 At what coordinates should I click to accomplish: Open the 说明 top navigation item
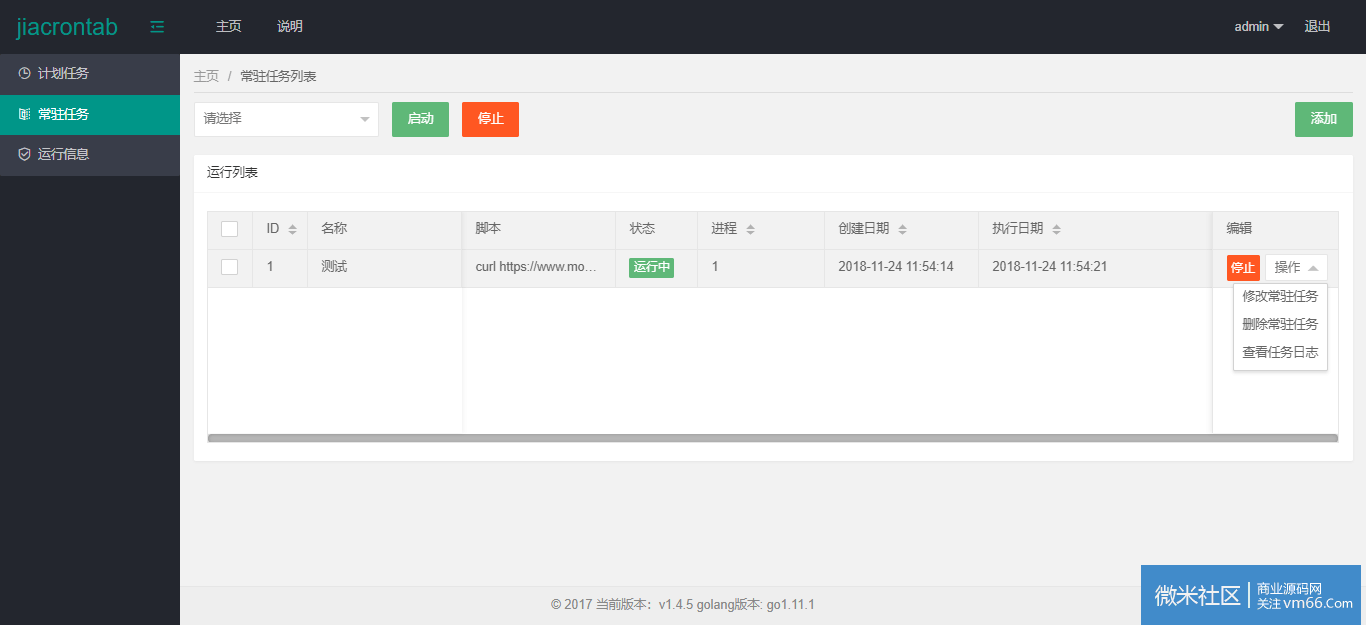coord(290,27)
